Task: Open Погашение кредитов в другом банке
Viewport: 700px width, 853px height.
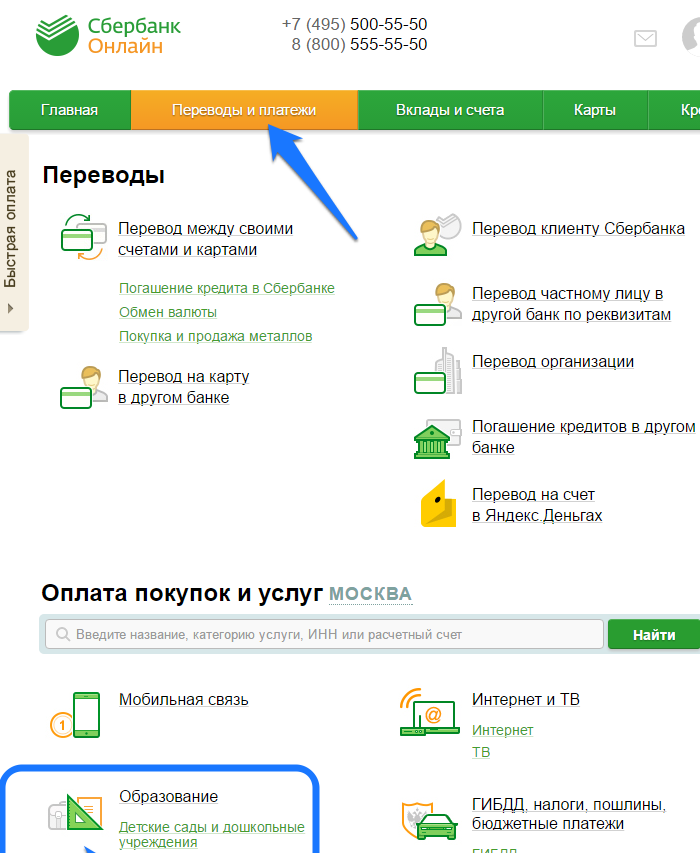Action: pyautogui.click(x=583, y=437)
